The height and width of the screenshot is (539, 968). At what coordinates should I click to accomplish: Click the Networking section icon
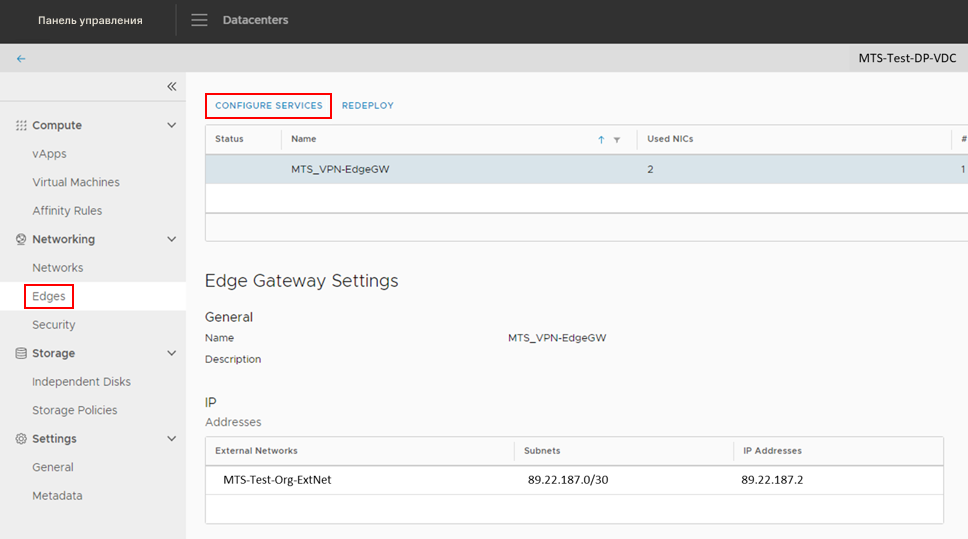(21, 240)
